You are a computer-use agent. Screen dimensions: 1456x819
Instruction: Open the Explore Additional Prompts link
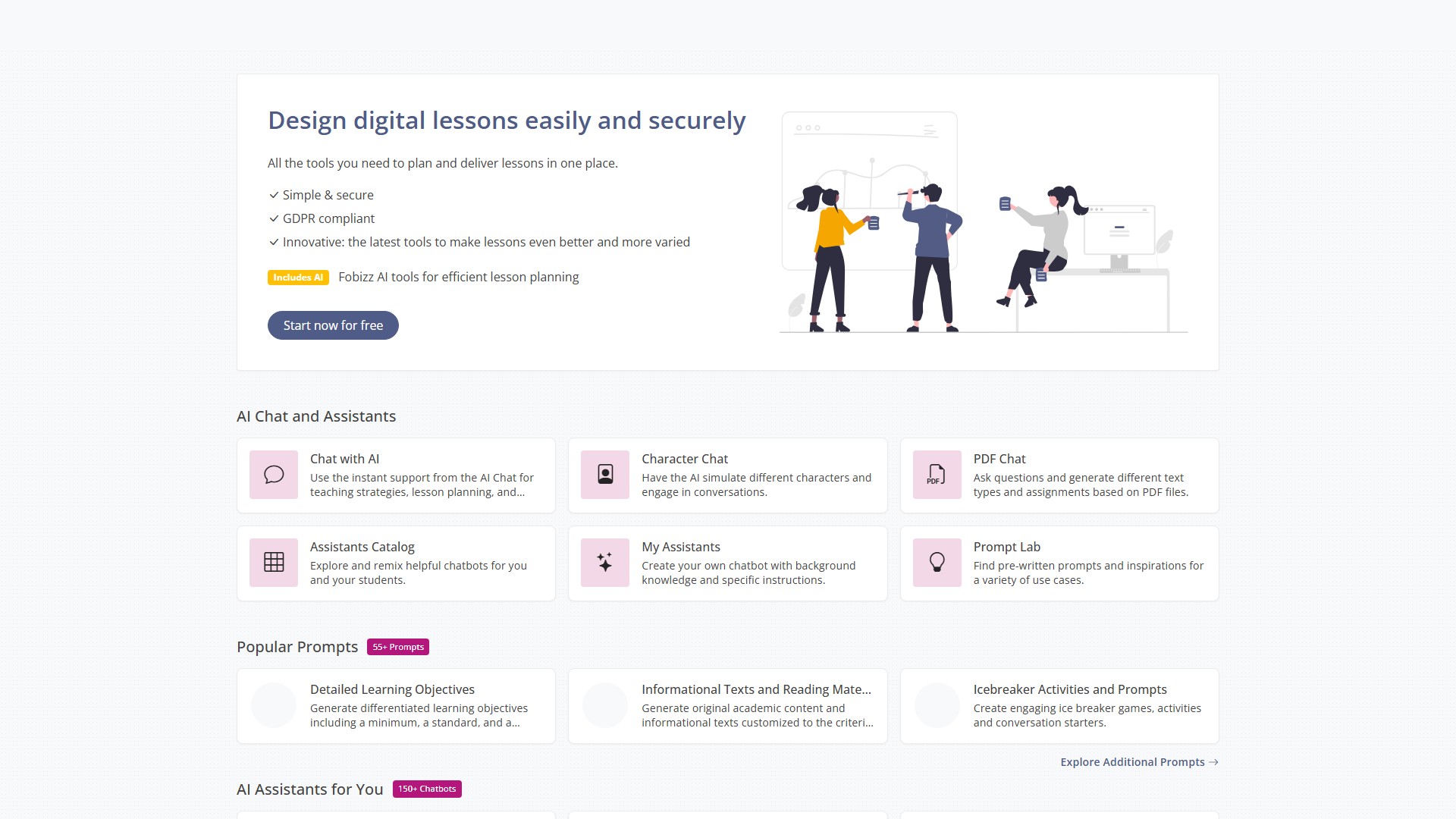[x=1132, y=762]
